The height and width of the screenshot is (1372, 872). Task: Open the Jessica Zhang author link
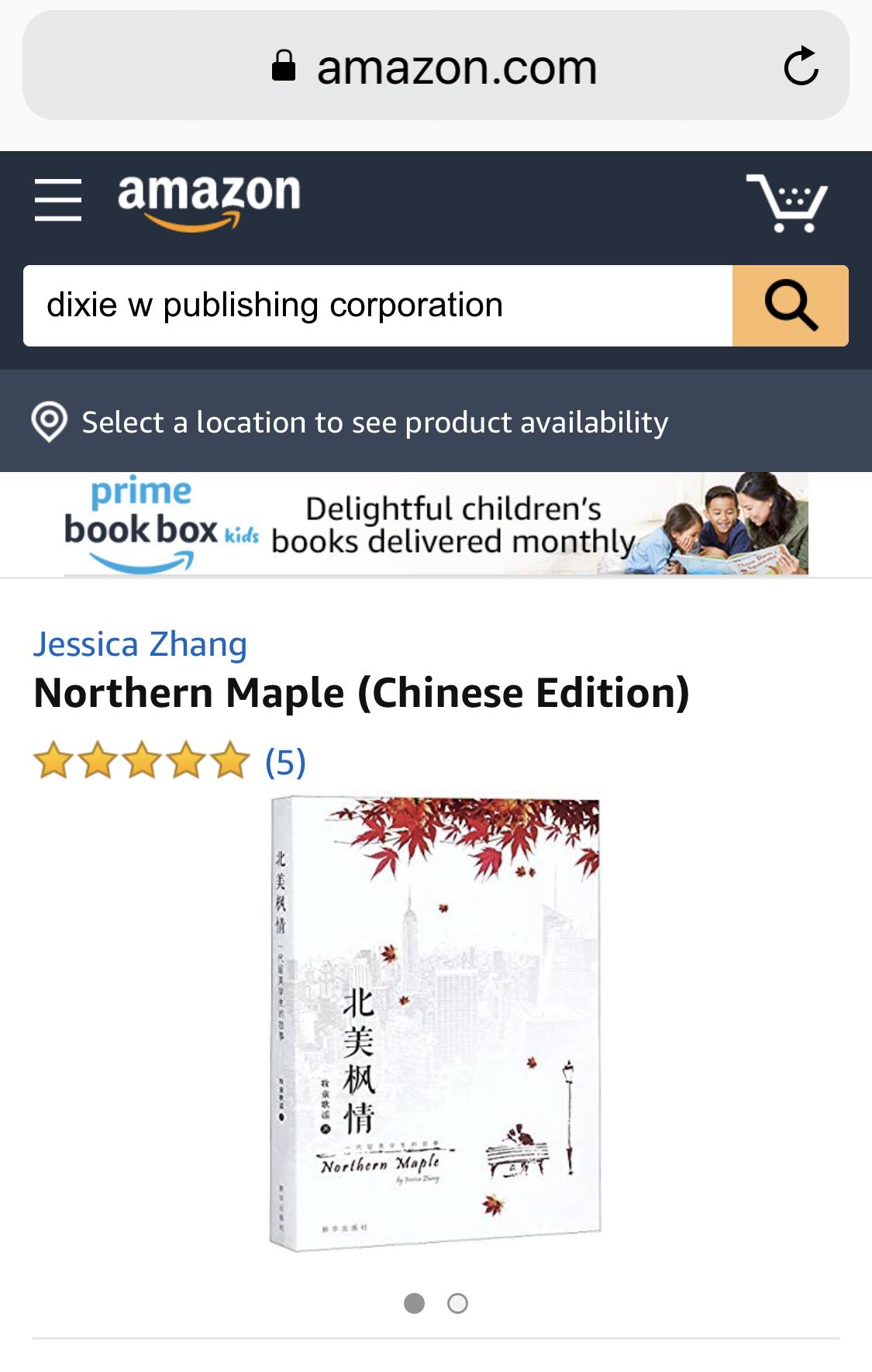(x=140, y=644)
